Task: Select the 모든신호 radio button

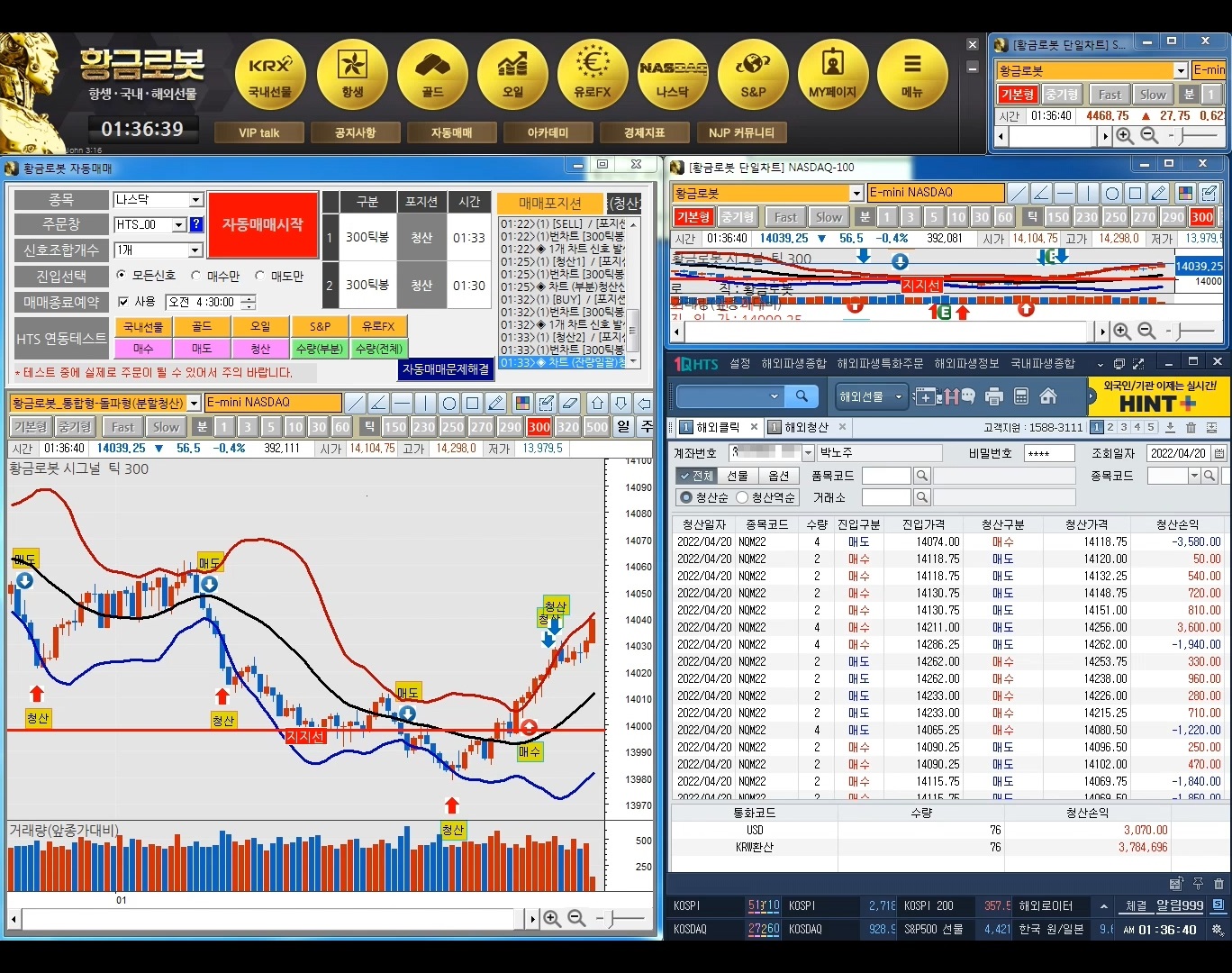Action: click(122, 275)
